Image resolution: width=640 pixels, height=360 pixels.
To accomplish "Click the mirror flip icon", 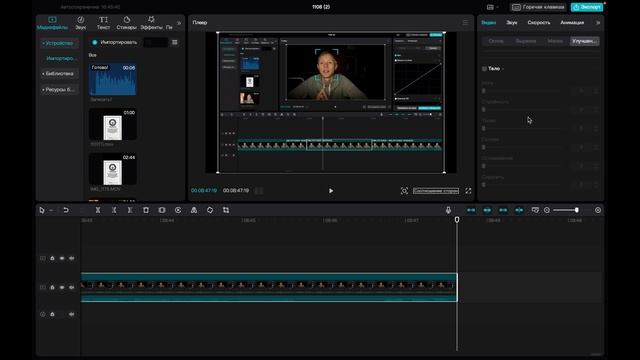I will tap(194, 210).
